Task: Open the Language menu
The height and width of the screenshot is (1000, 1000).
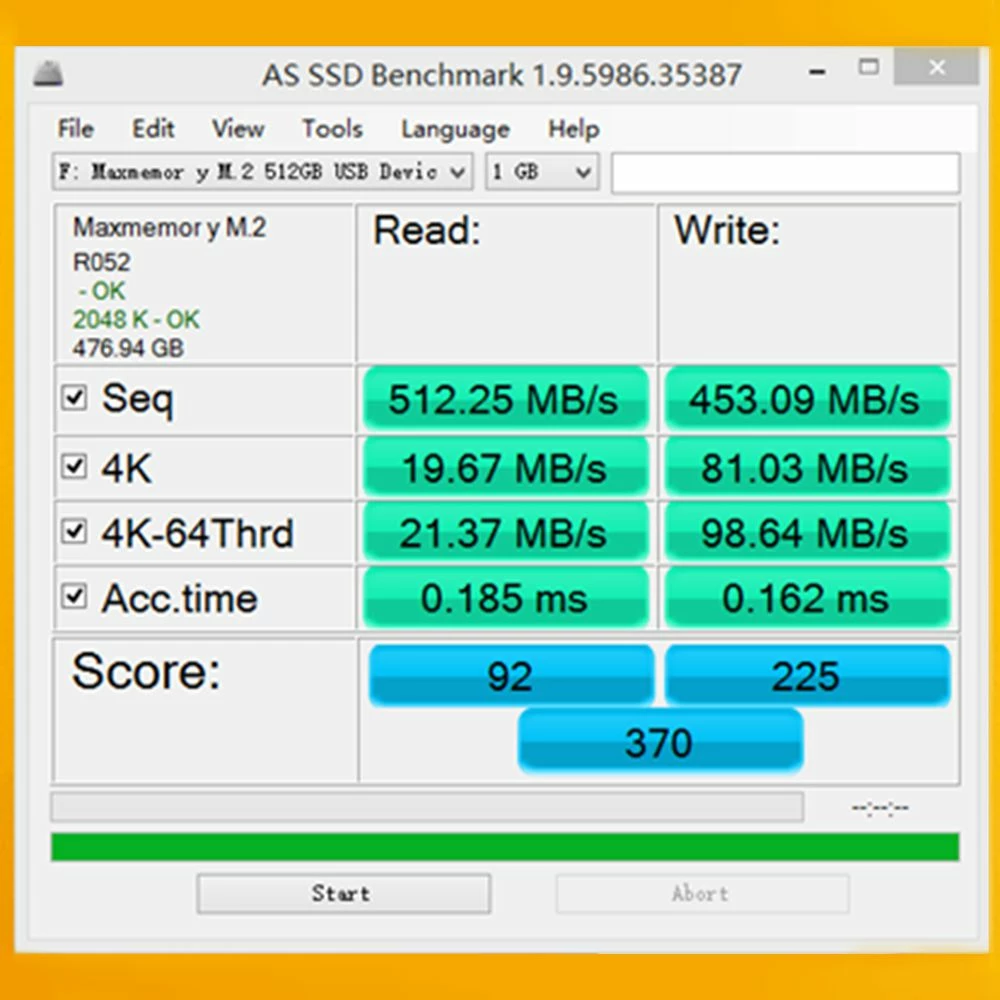Action: coord(455,129)
